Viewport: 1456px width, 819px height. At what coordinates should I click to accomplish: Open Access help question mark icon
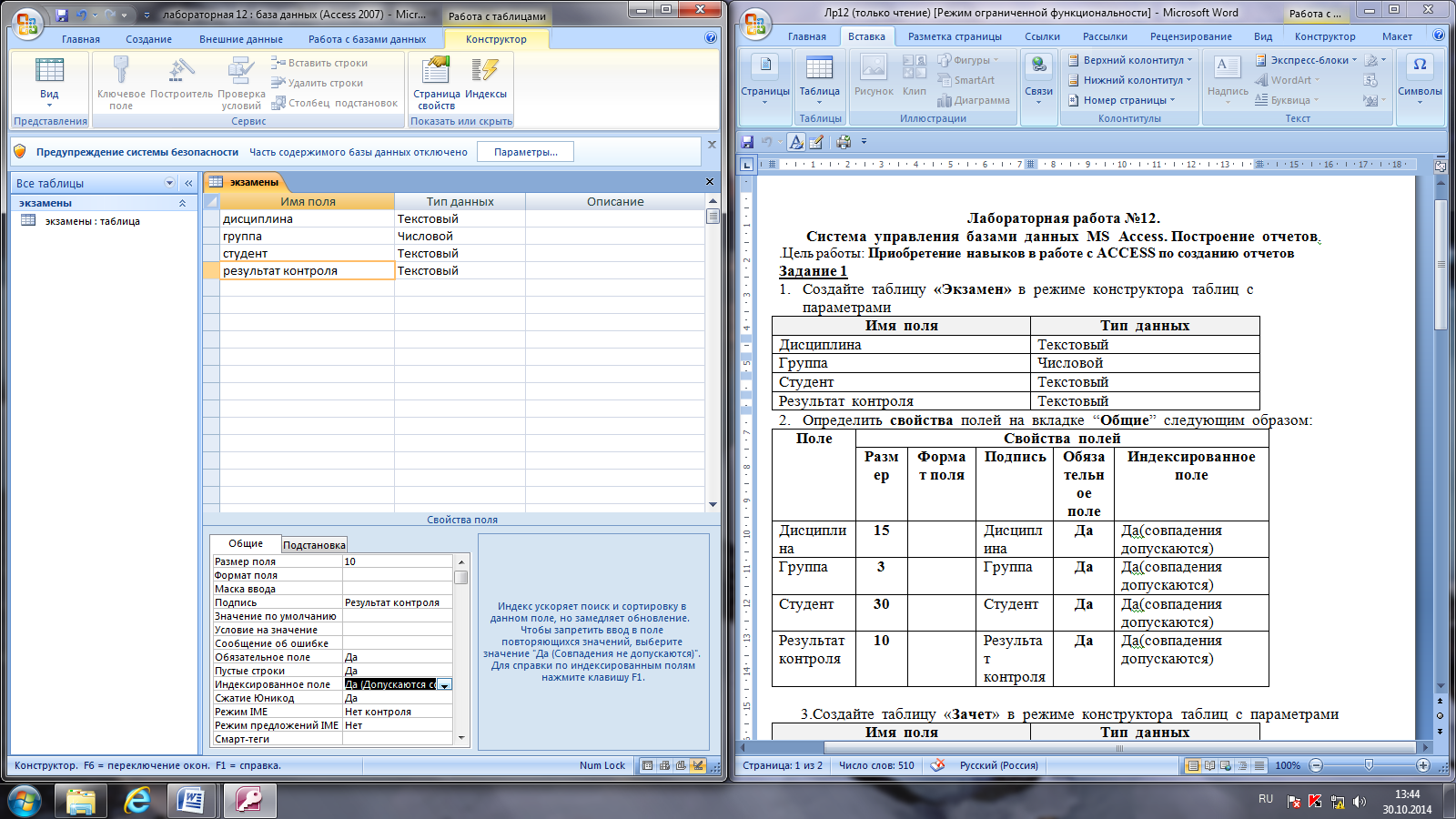[711, 38]
